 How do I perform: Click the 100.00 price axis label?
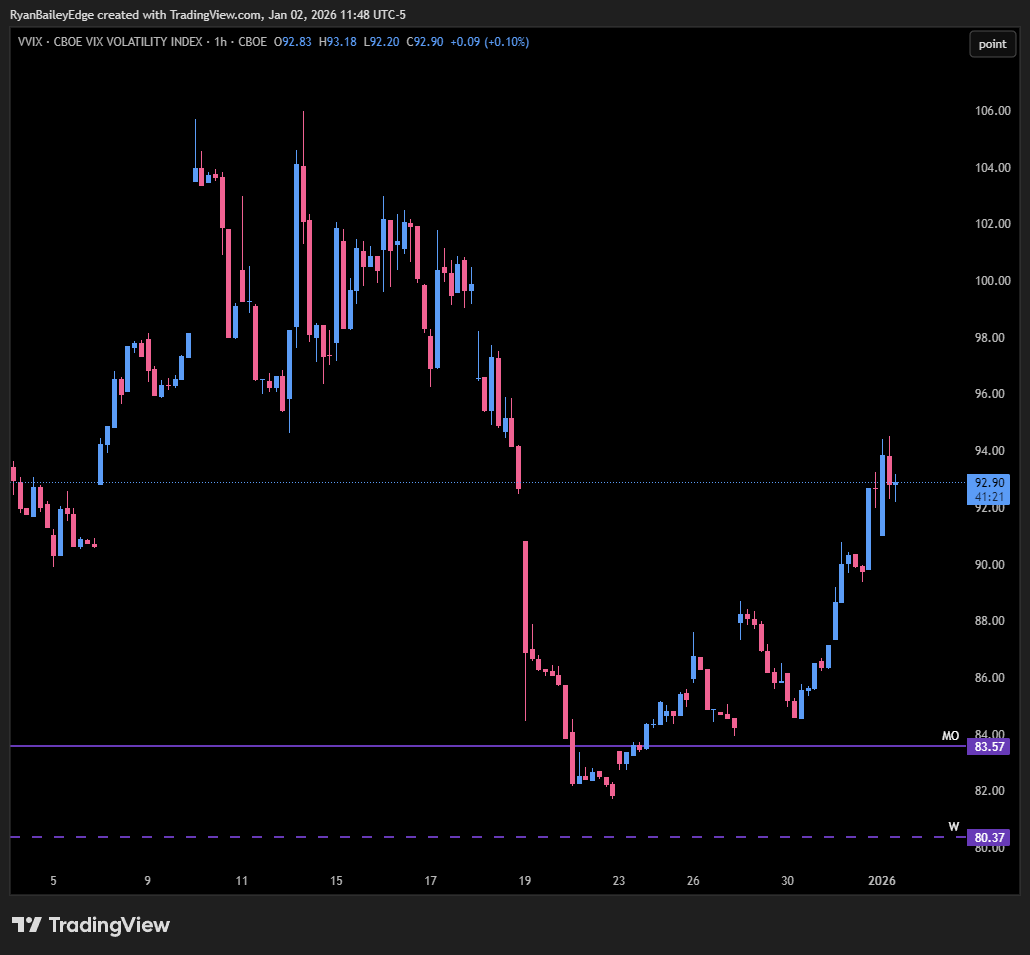click(x=993, y=281)
